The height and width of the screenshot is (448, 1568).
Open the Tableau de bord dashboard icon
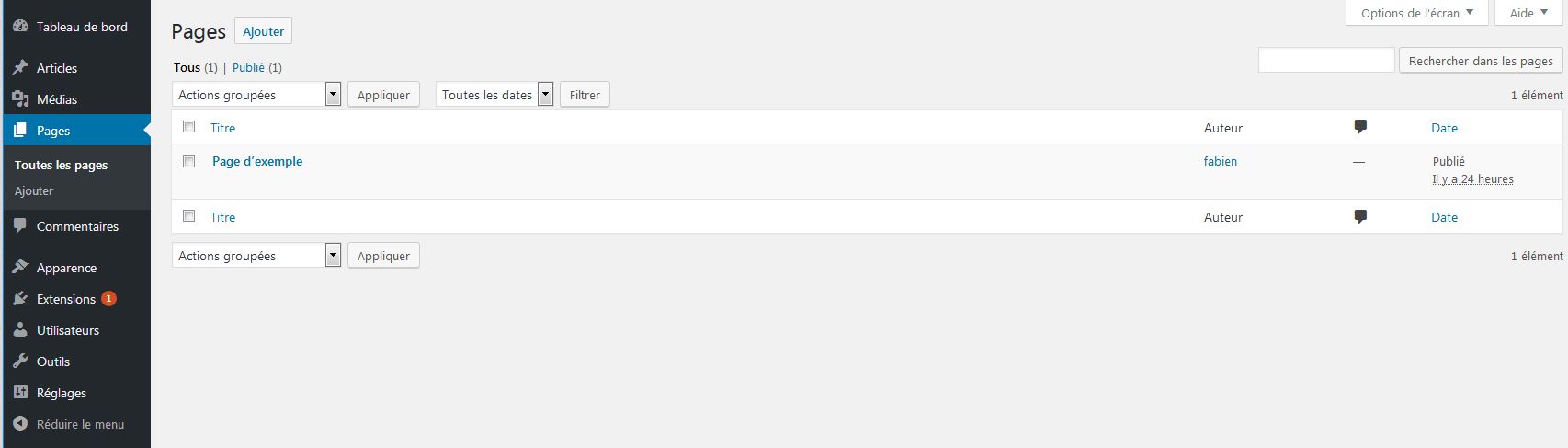[x=20, y=27]
